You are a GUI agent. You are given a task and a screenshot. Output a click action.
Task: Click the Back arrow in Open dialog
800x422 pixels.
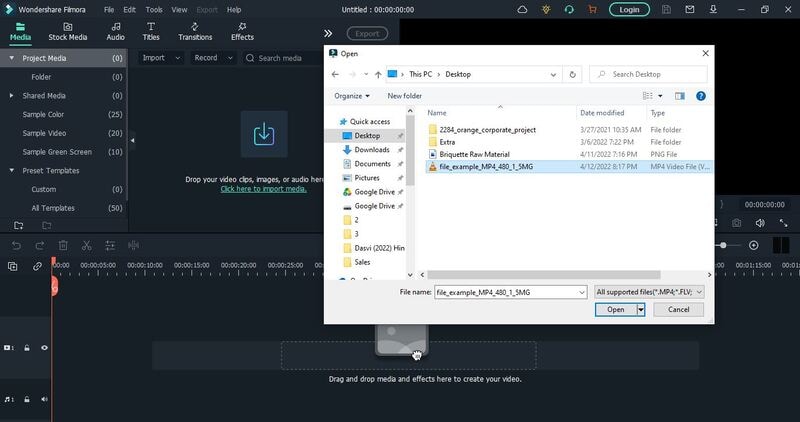coord(335,75)
